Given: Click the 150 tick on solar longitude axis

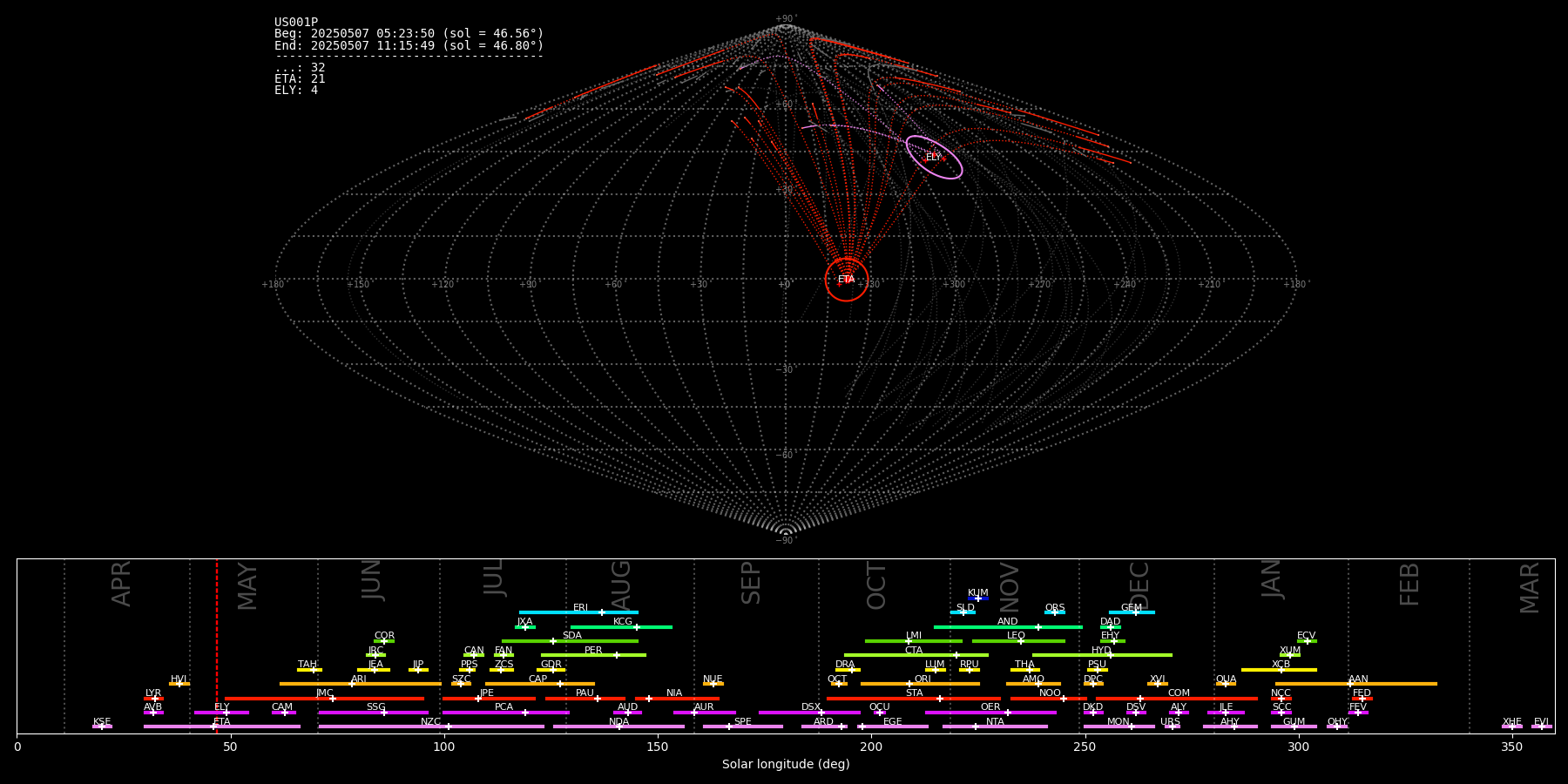Looking at the screenshot, I should (658, 747).
